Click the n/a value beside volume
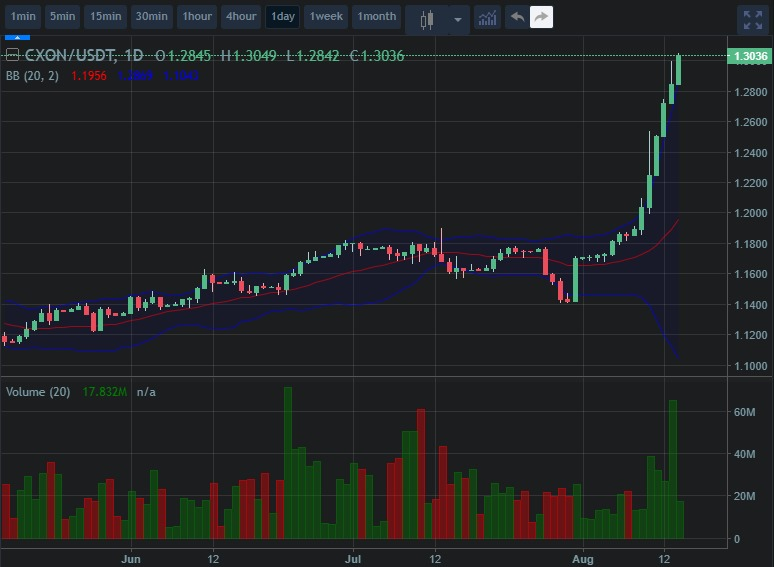The height and width of the screenshot is (567, 774). tap(146, 392)
